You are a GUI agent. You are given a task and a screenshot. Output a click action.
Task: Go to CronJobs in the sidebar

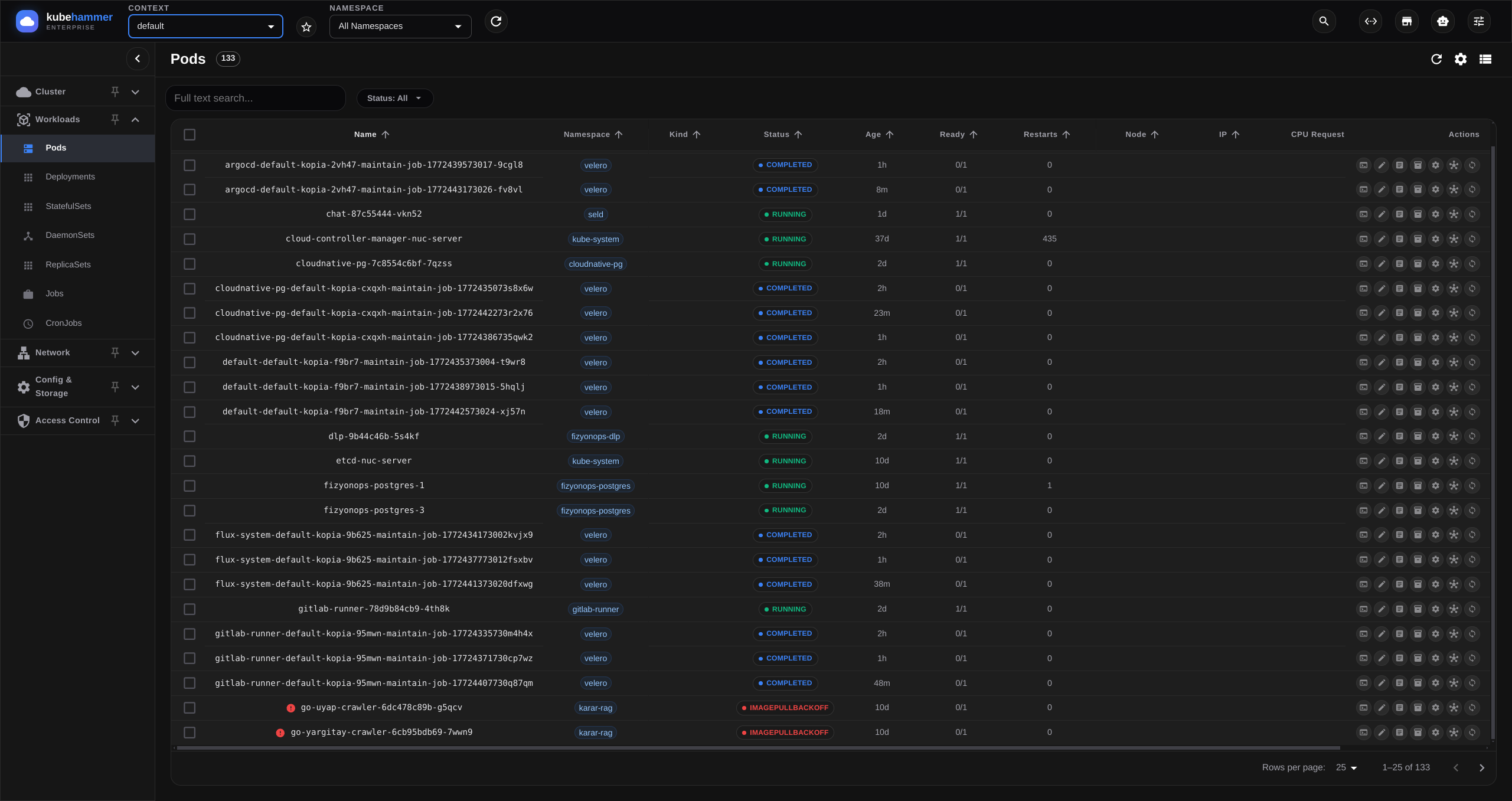[x=78, y=323]
